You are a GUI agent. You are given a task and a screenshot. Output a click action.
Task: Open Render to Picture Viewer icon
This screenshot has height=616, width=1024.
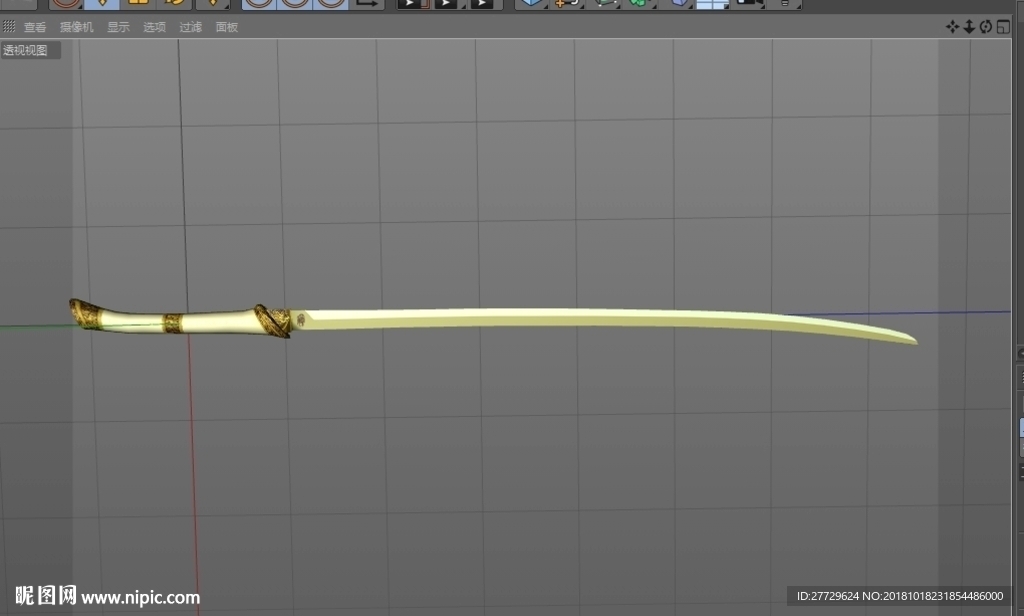pos(448,4)
